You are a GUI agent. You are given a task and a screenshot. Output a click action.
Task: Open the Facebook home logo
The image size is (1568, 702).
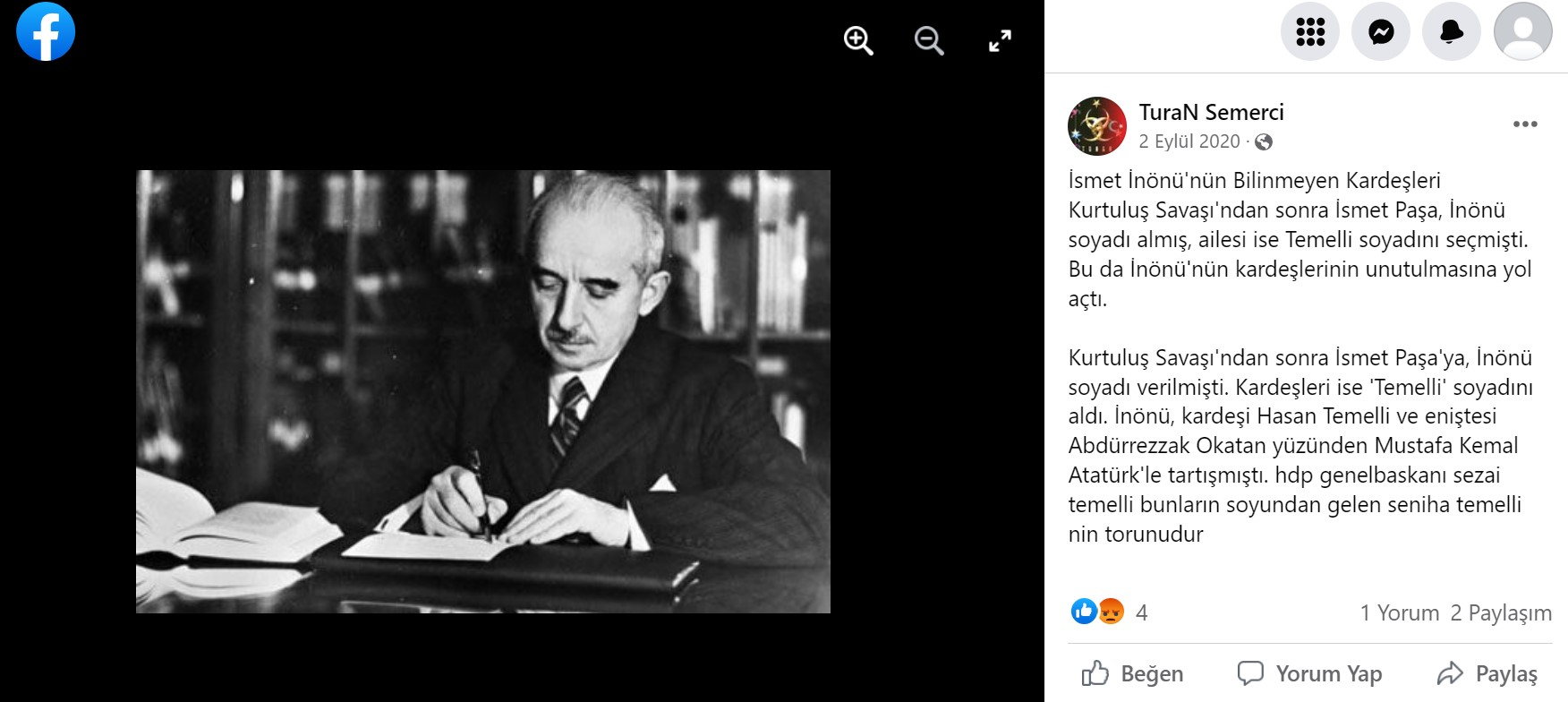coord(46,31)
